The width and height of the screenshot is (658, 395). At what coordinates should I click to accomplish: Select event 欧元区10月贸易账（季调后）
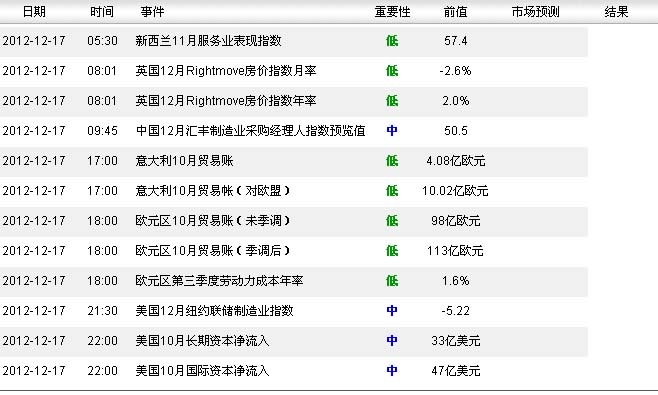click(x=213, y=251)
